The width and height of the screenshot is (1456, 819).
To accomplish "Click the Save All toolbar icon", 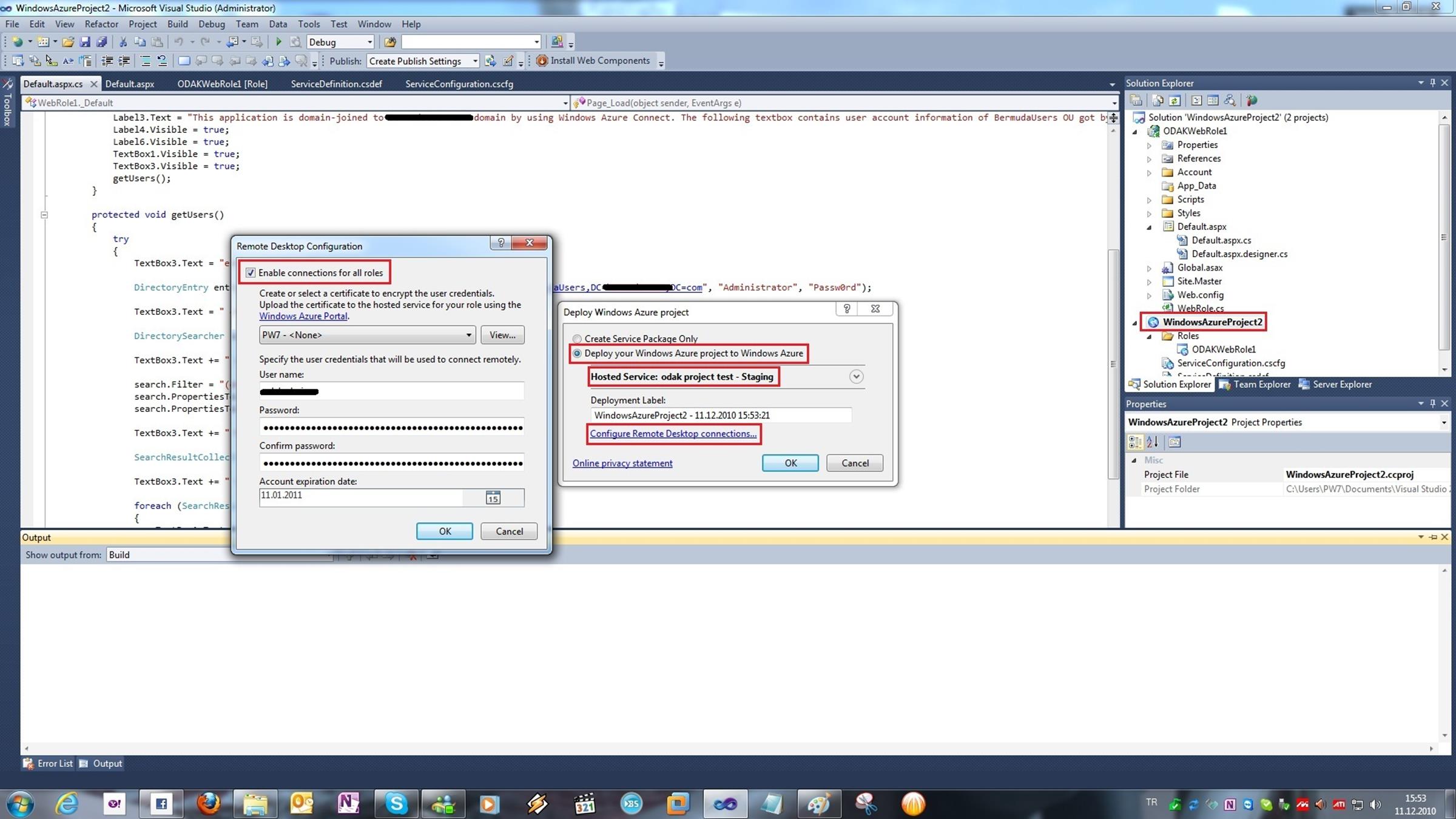I will coord(102,42).
